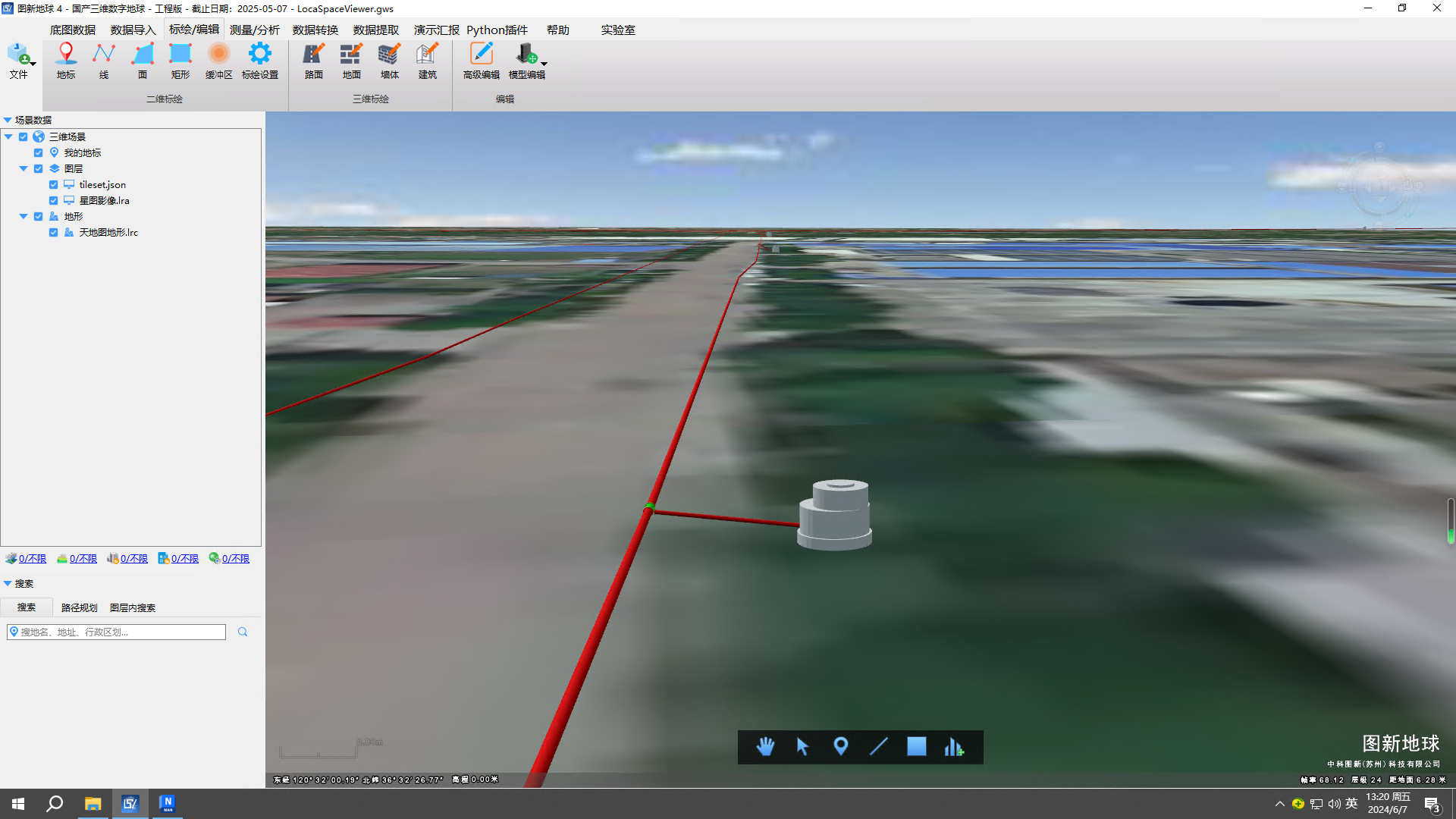Open the 测量/分析 ribbon tab
The width and height of the screenshot is (1456, 819).
tap(254, 30)
